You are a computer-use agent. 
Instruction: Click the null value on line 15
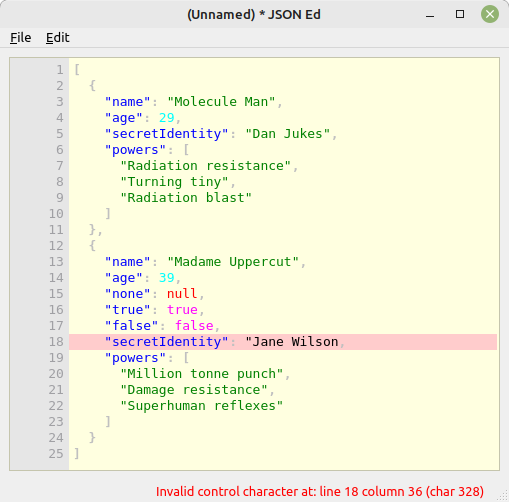pyautogui.click(x=182, y=294)
